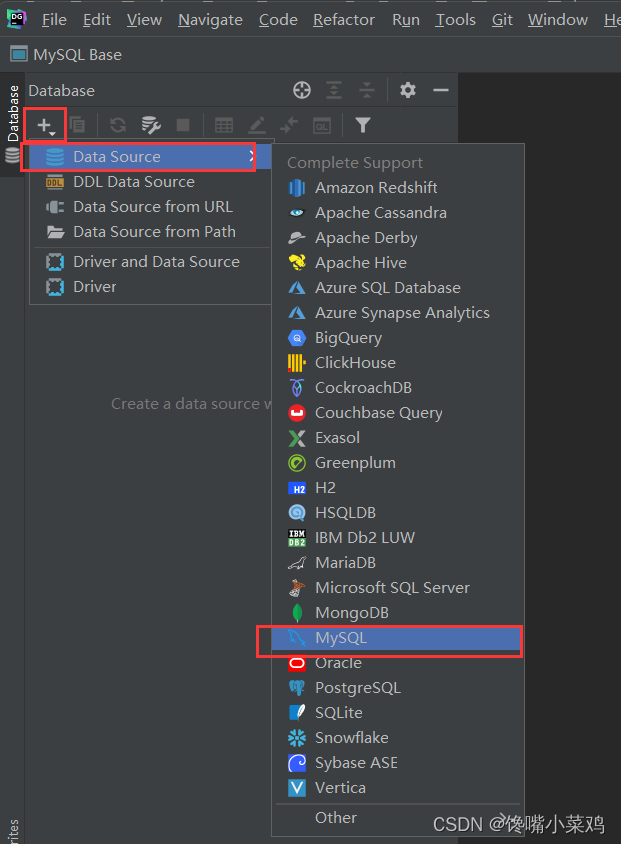
Task: Select IBM Db2 LUW data source
Action: click(398, 538)
